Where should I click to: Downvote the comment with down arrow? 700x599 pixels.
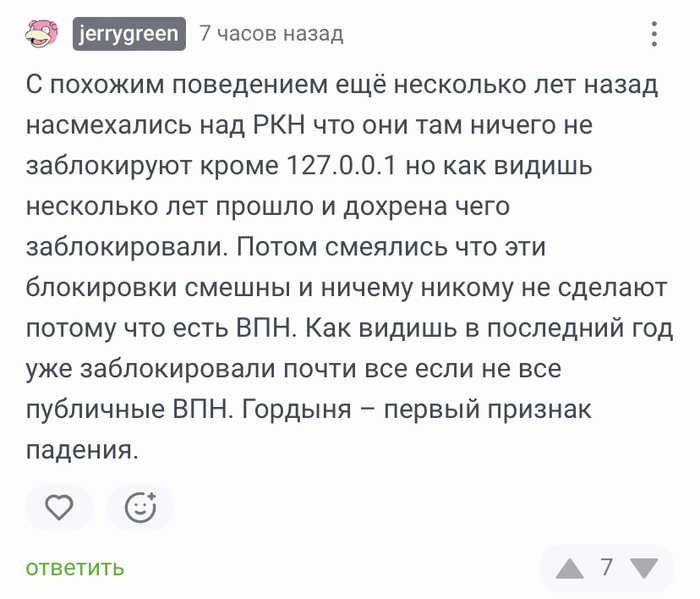click(x=644, y=568)
